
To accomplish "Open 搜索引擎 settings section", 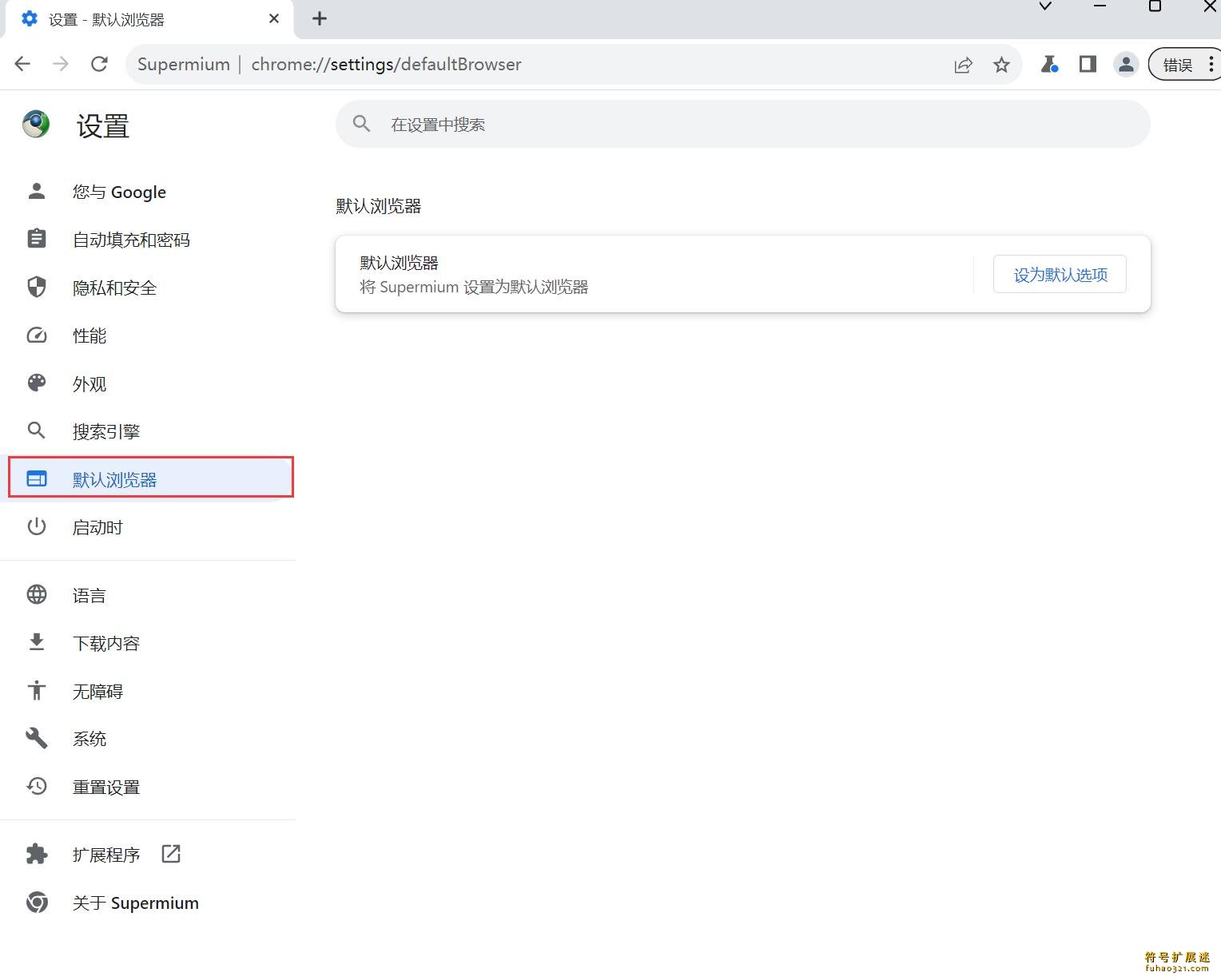I will click(148, 431).
